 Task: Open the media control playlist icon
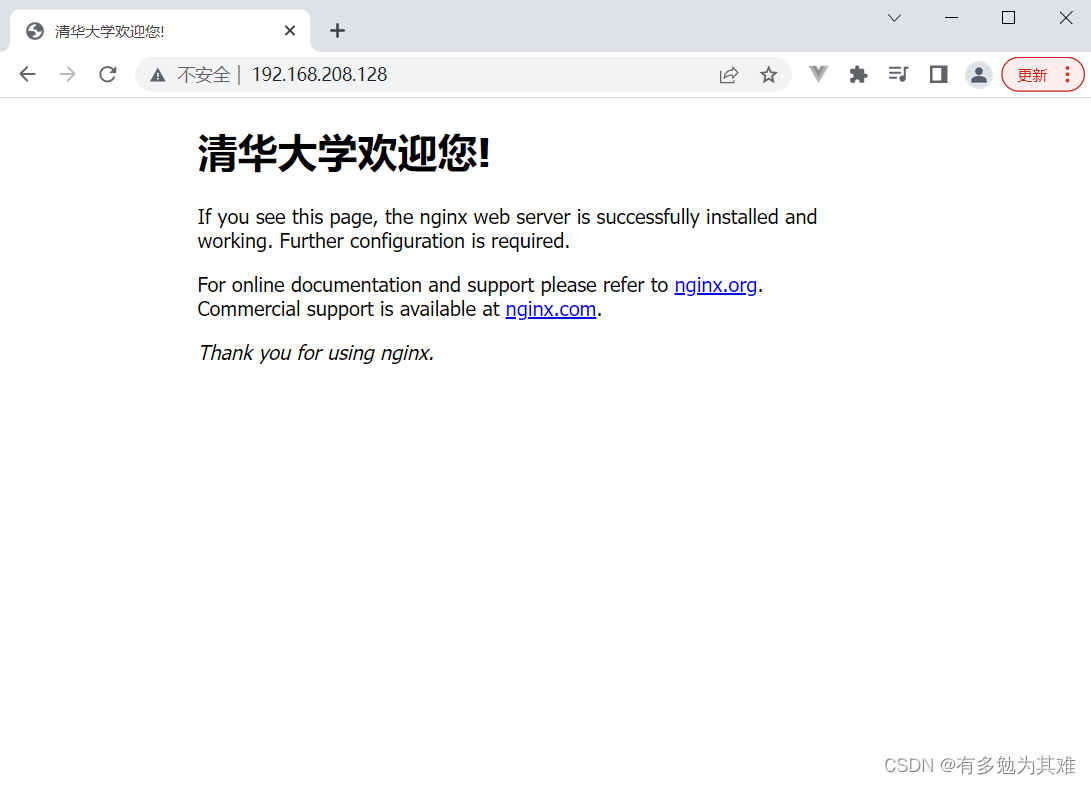pyautogui.click(x=898, y=74)
